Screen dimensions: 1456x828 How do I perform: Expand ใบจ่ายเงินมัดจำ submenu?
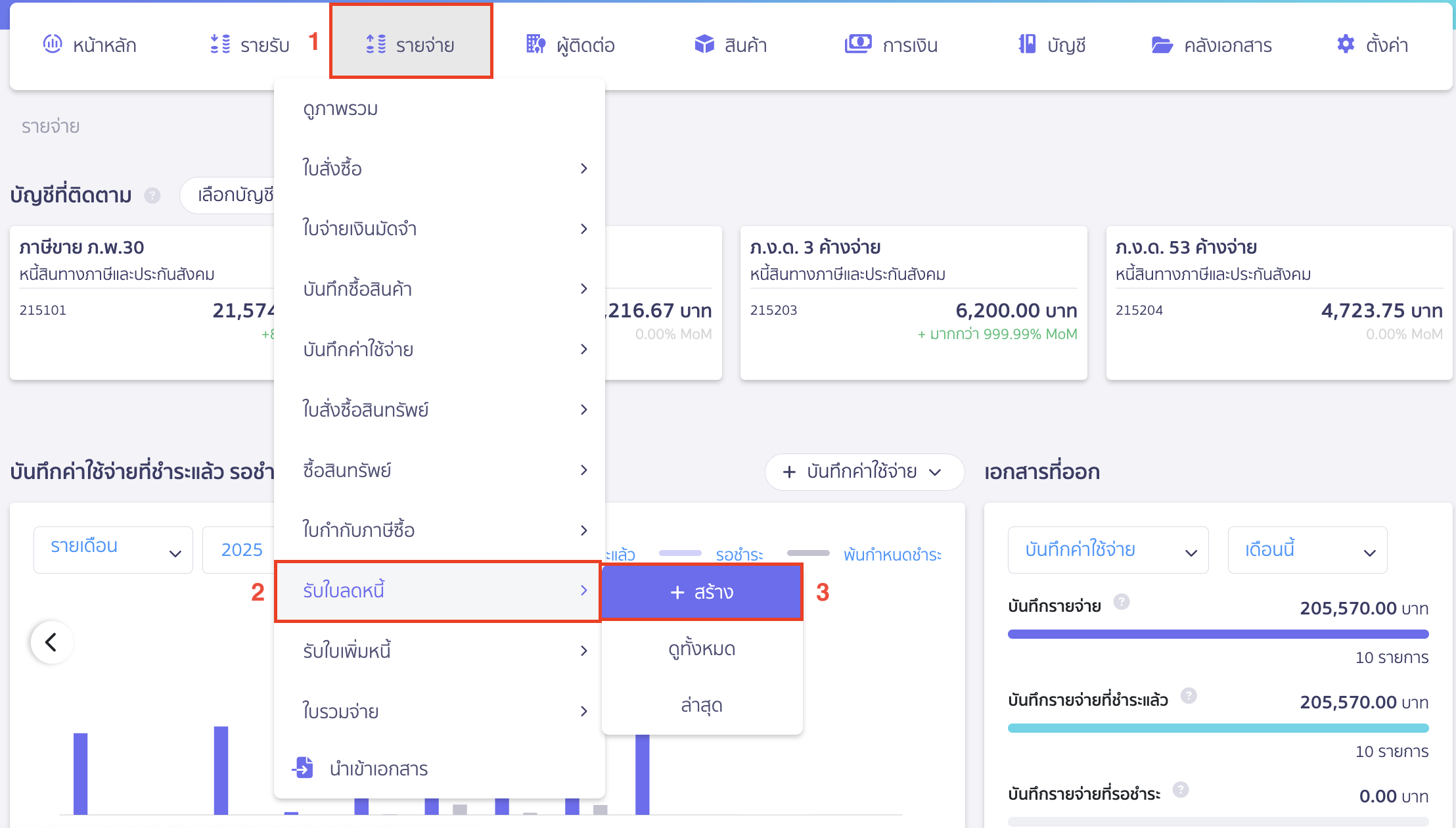tap(439, 229)
